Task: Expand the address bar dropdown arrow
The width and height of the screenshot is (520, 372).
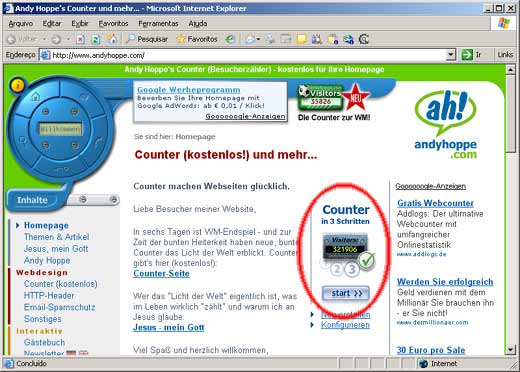Action: [451, 55]
